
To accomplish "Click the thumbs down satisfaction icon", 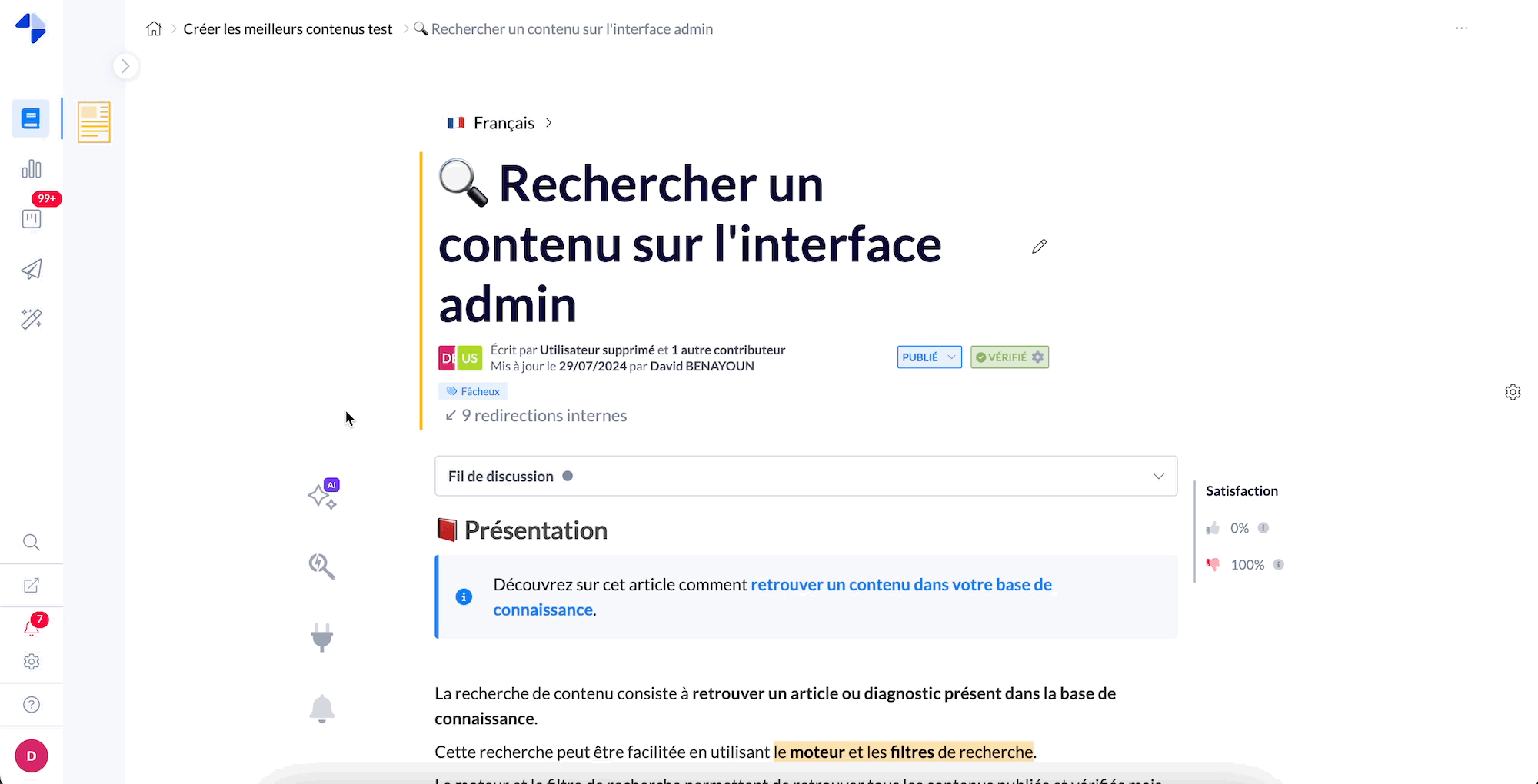I will pyautogui.click(x=1213, y=565).
